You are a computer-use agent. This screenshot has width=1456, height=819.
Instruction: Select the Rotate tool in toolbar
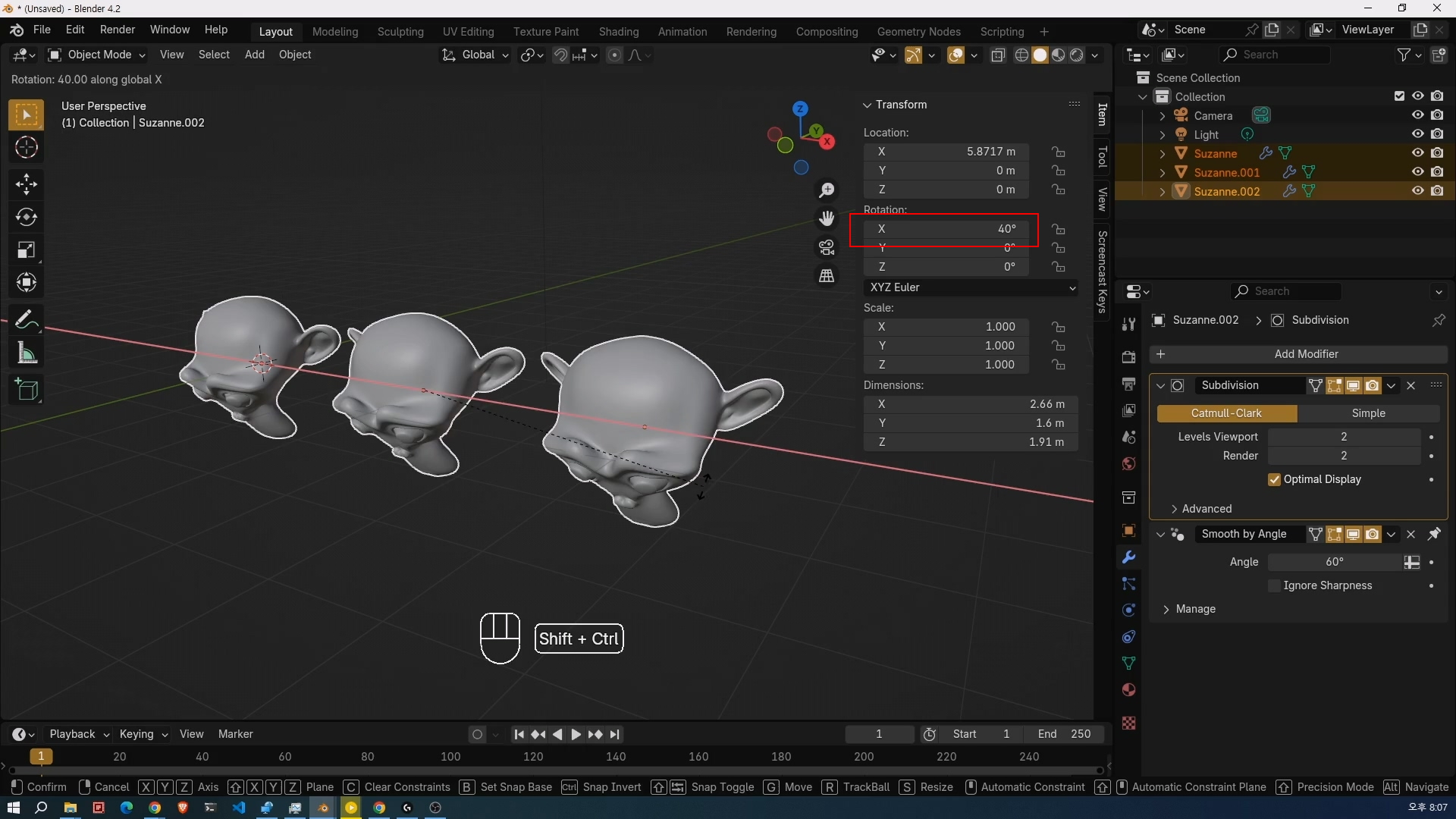pyautogui.click(x=27, y=218)
